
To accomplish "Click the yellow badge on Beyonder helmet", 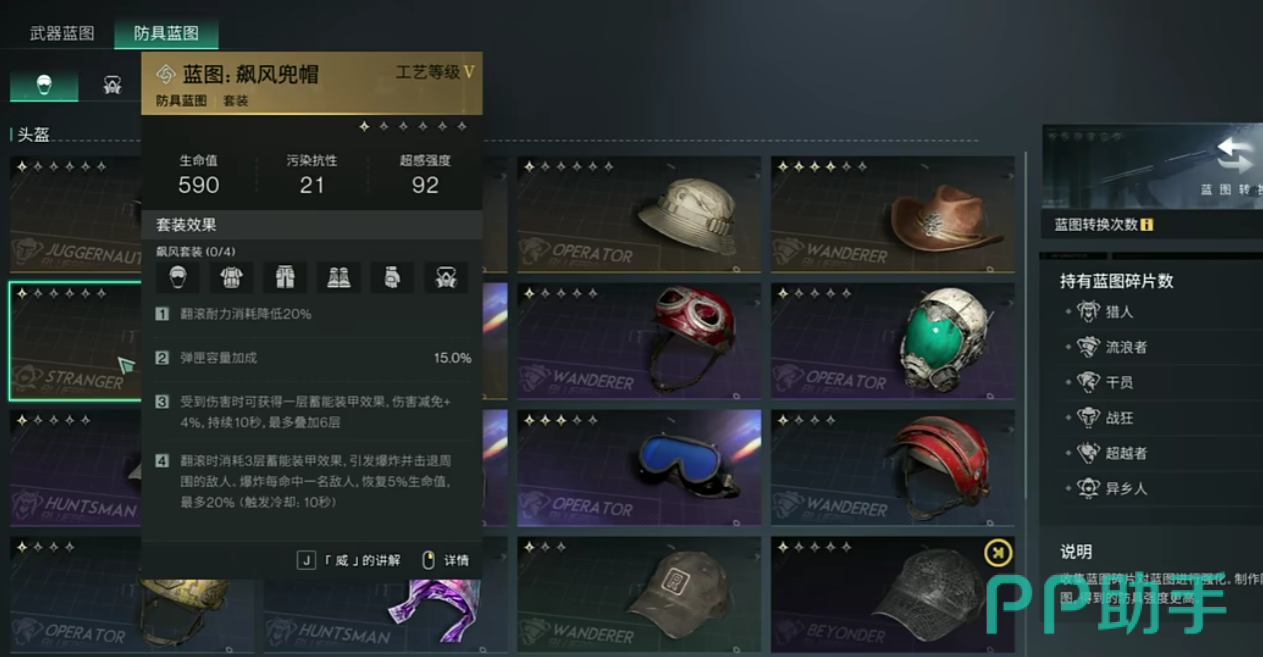I will click(x=997, y=552).
